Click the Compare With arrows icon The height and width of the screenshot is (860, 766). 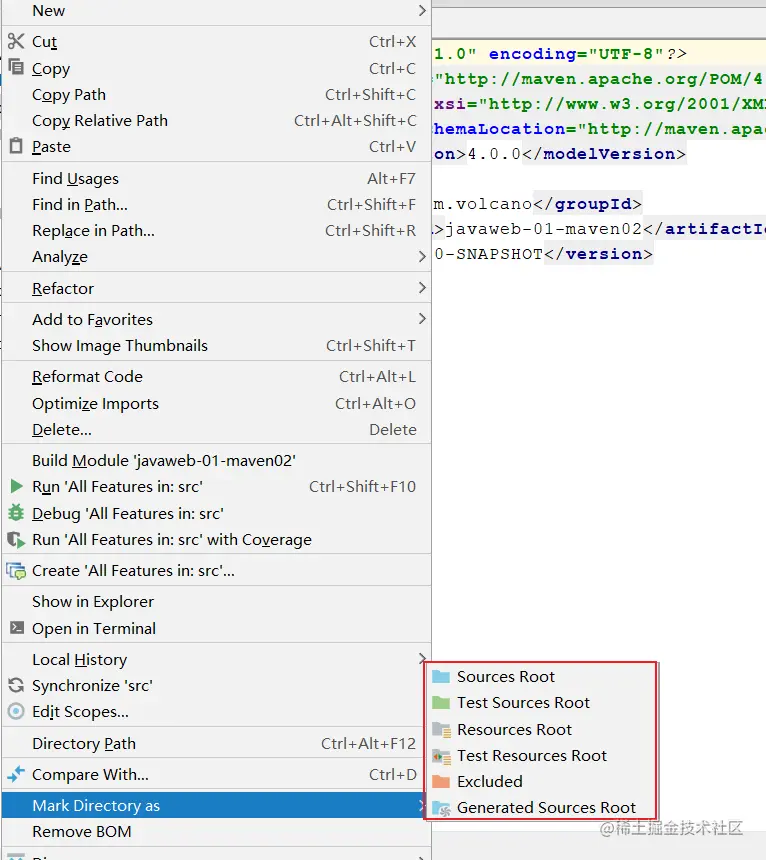coord(16,774)
